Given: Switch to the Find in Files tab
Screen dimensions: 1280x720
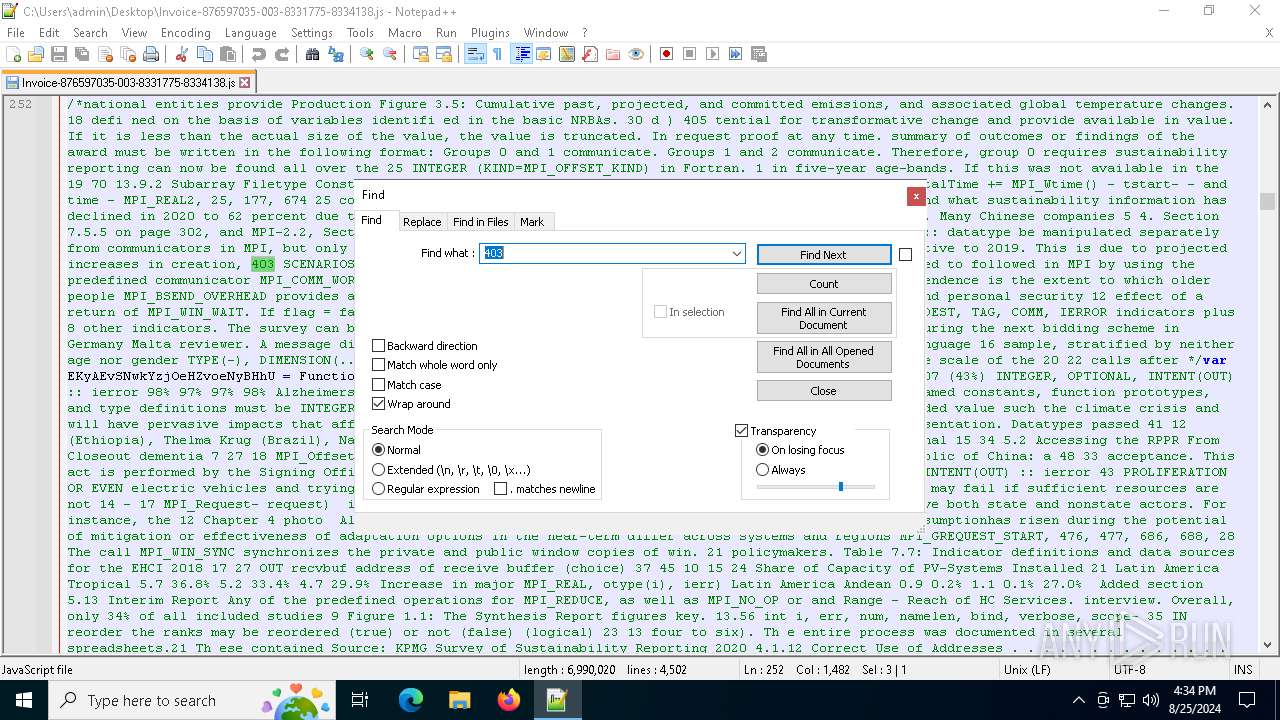Looking at the screenshot, I should [x=480, y=222].
